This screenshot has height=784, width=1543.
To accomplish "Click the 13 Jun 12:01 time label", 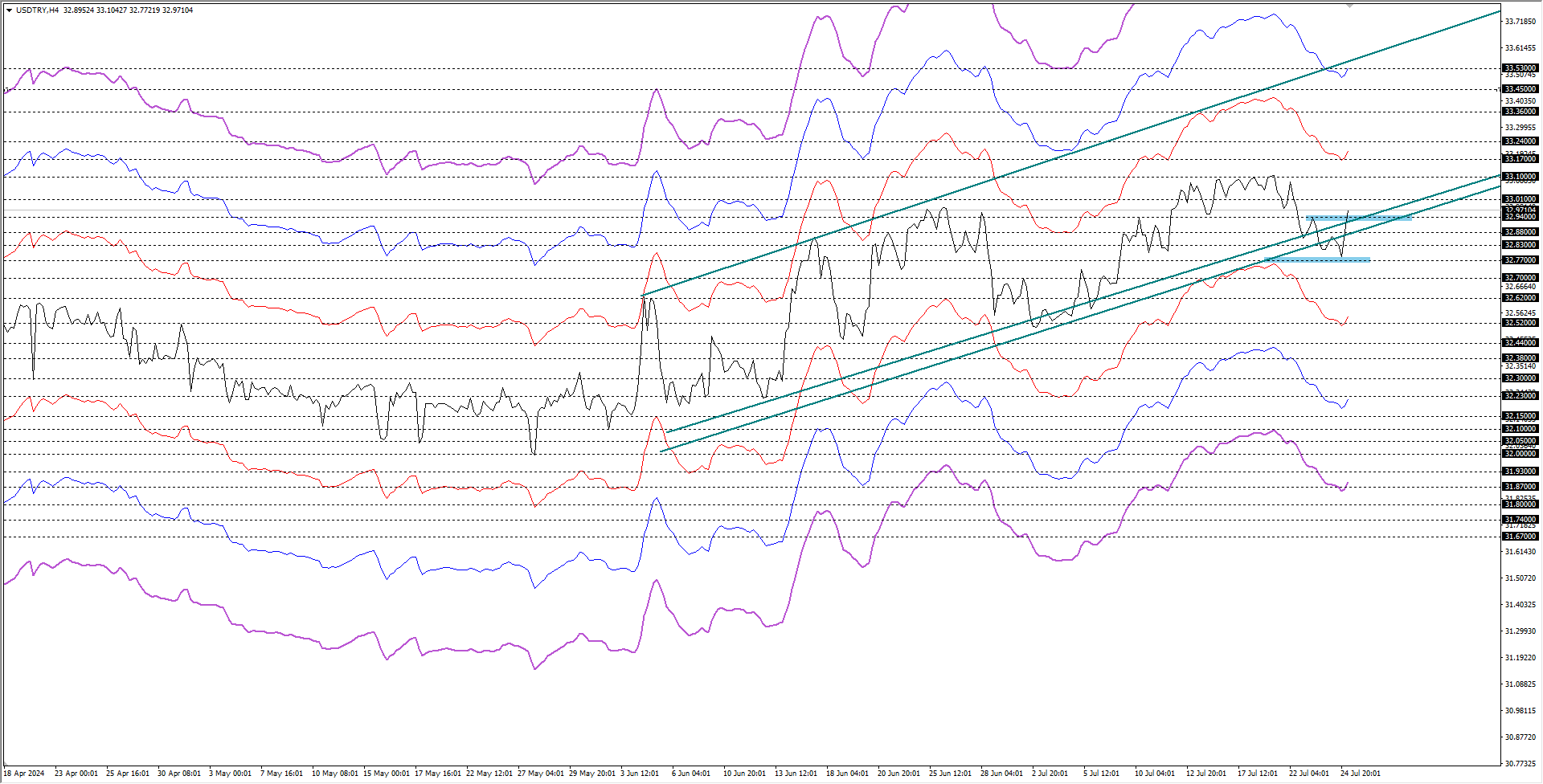I will tap(796, 774).
